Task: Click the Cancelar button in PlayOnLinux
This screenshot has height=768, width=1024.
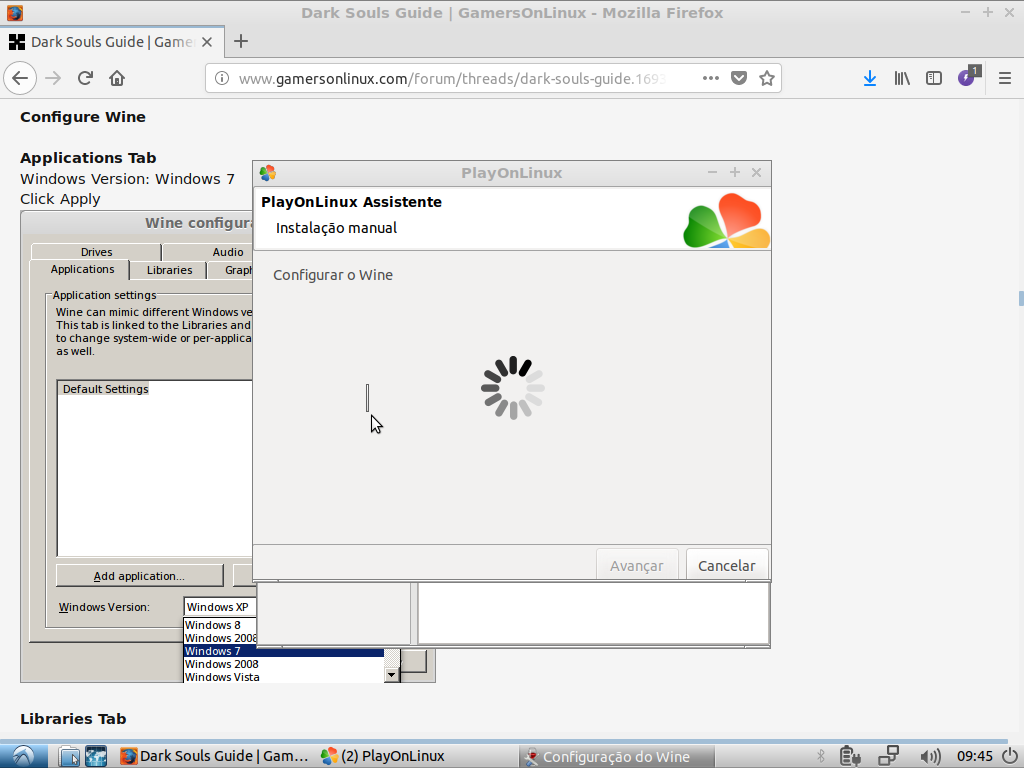Action: click(726, 566)
